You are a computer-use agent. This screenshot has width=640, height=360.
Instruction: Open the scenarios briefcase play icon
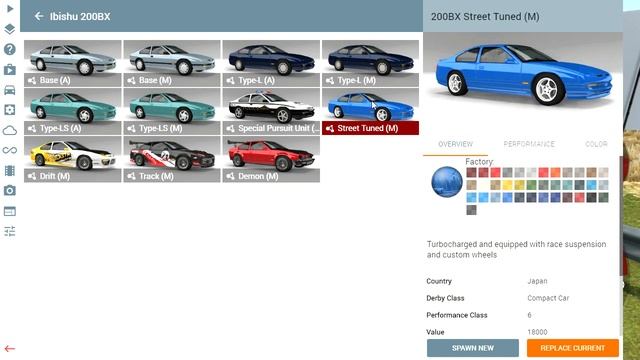pos(10,69)
